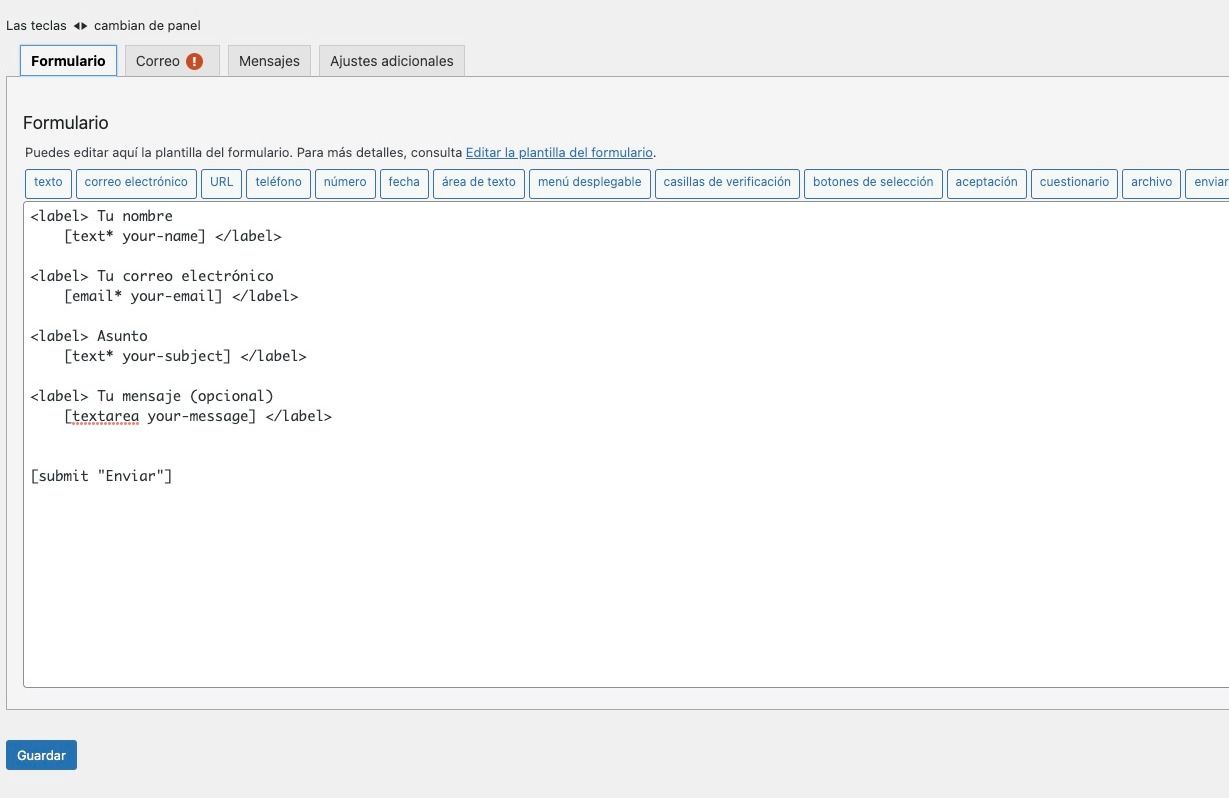Insert a cuestionario tag
The height and width of the screenshot is (798, 1229).
1074,183
